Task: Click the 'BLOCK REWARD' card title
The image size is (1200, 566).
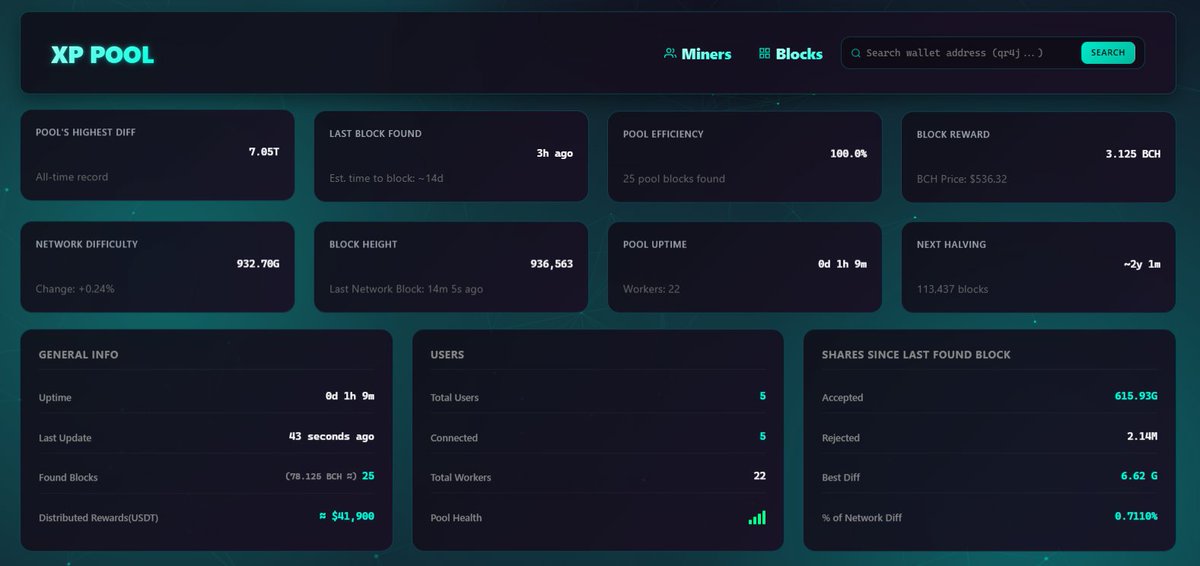Action: (953, 134)
